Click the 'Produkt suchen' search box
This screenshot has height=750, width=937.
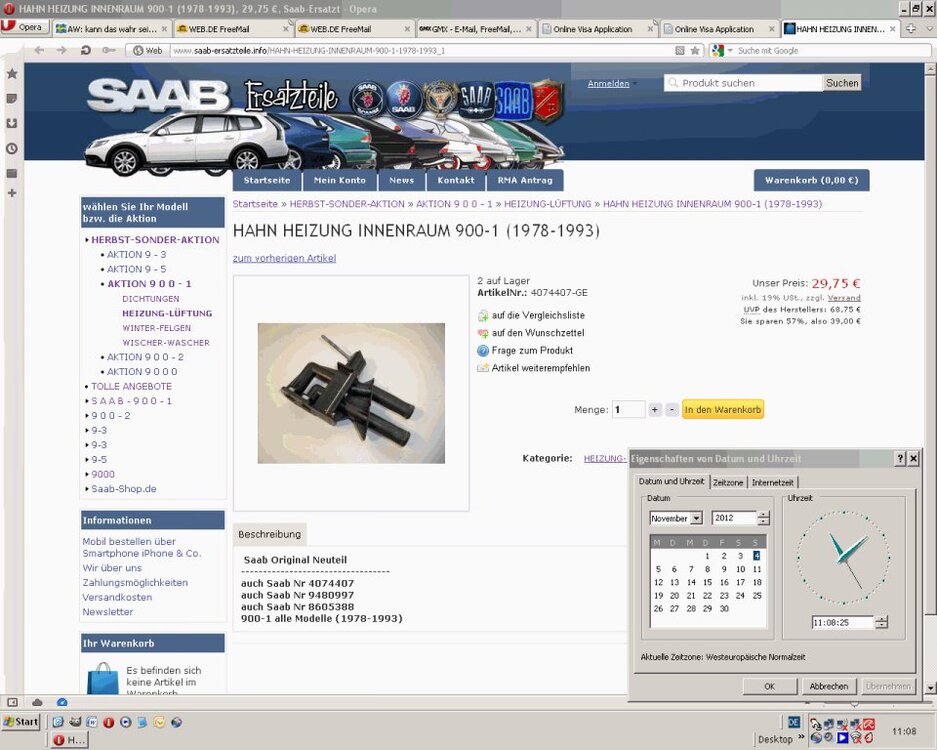click(743, 83)
